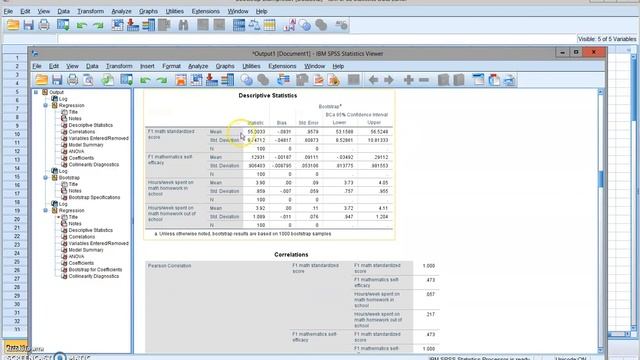Click Viewer scrollbar up arrow

(600, 92)
